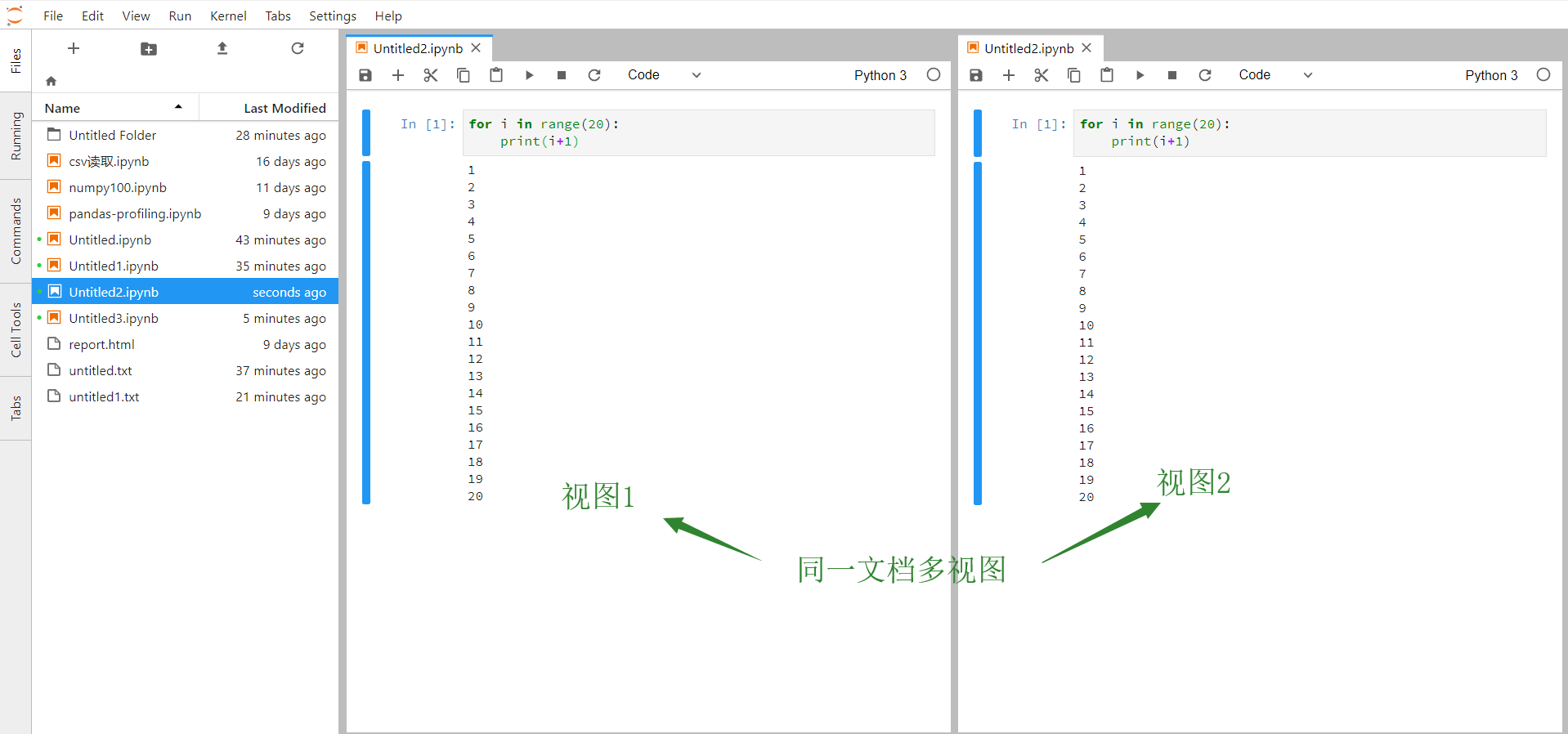Screen dimensions: 1568x734
Task: Stop the kernel in right notebook
Action: (x=1172, y=75)
